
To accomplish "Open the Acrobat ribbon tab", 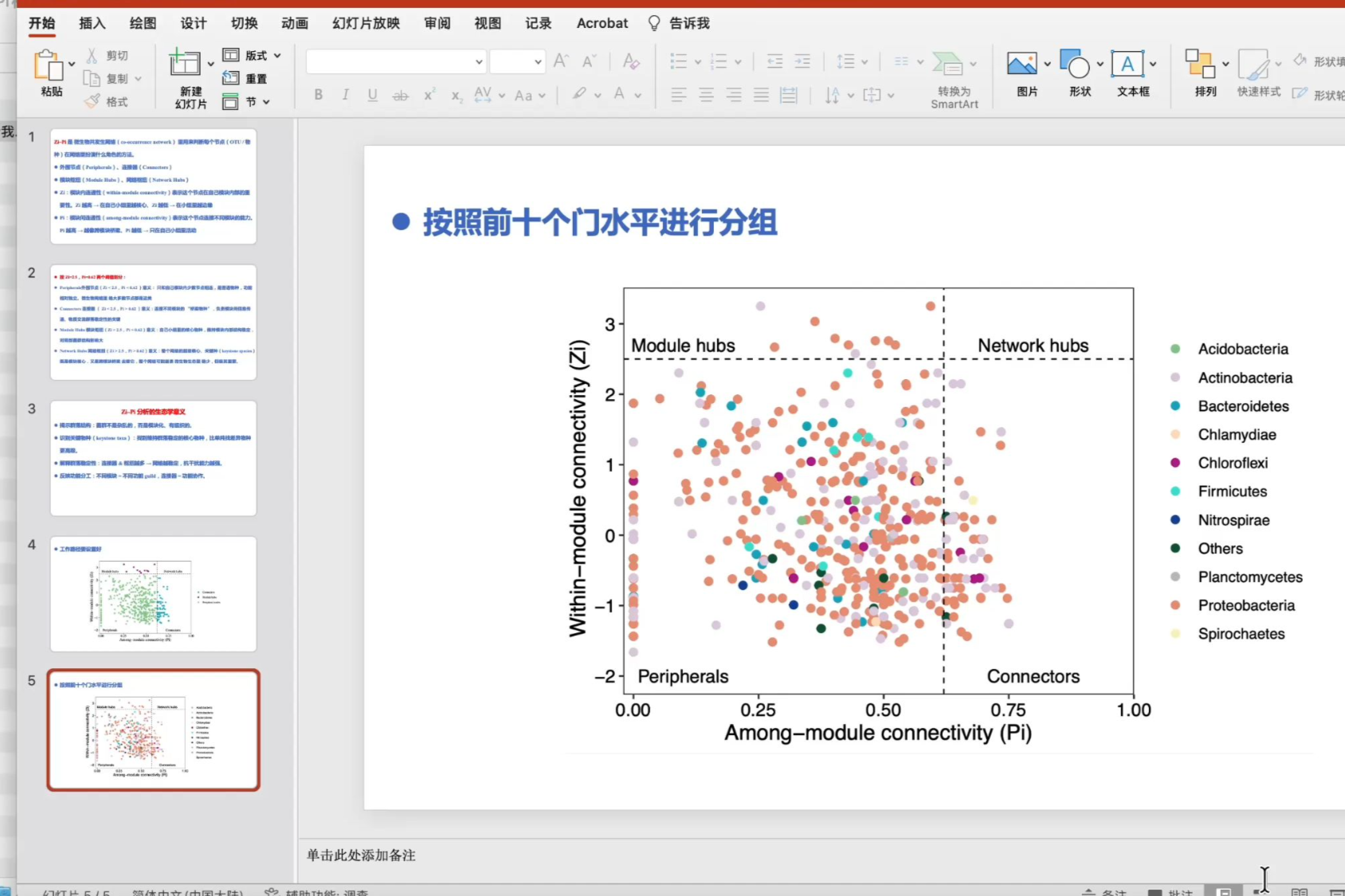I will (602, 23).
